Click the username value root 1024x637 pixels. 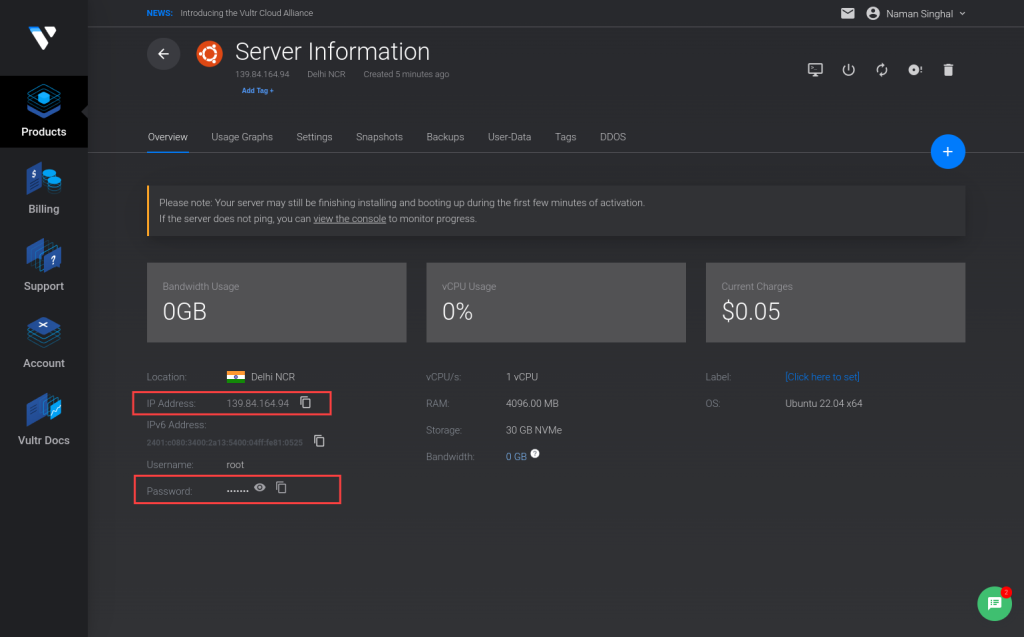(x=235, y=465)
